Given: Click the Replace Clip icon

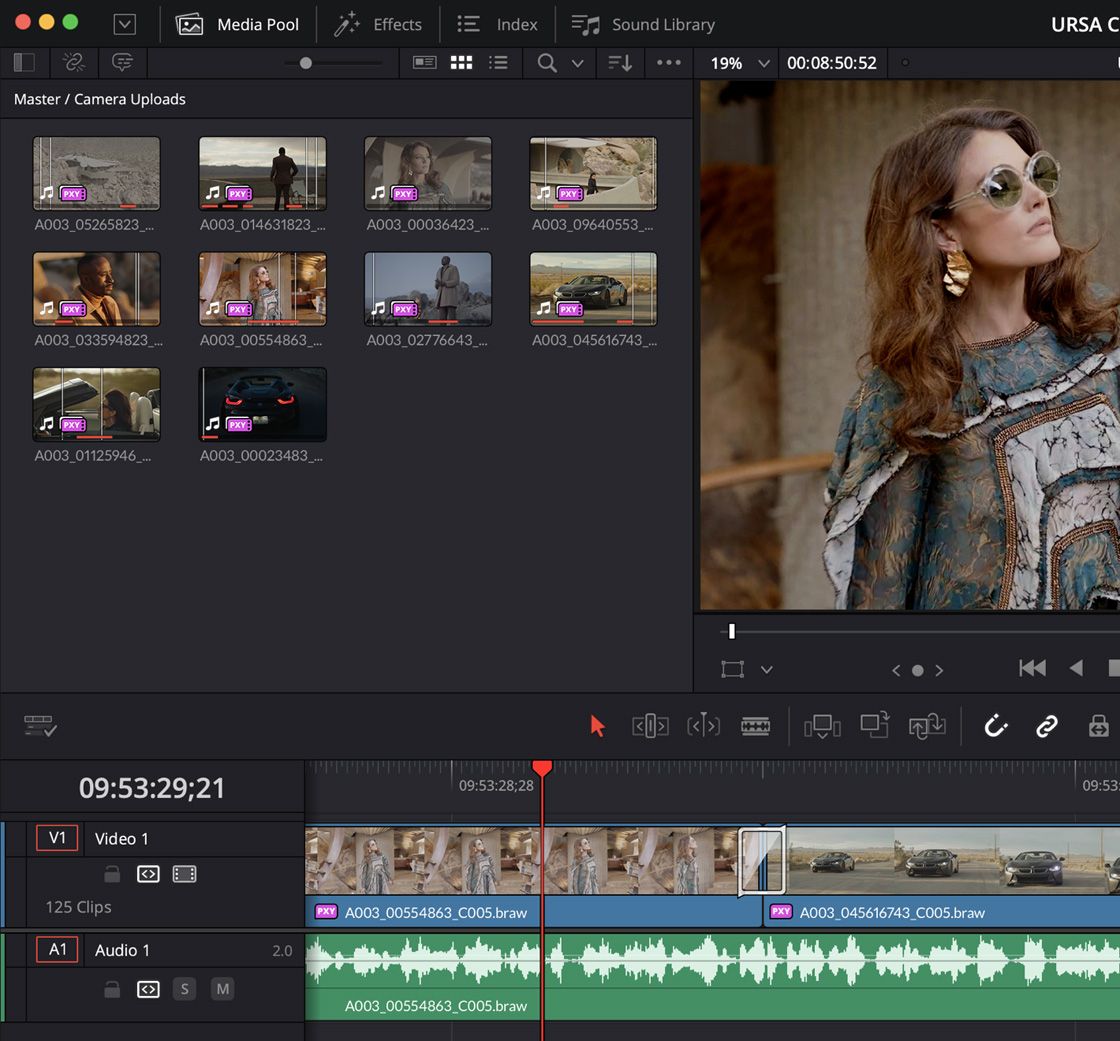Looking at the screenshot, I should [x=927, y=726].
